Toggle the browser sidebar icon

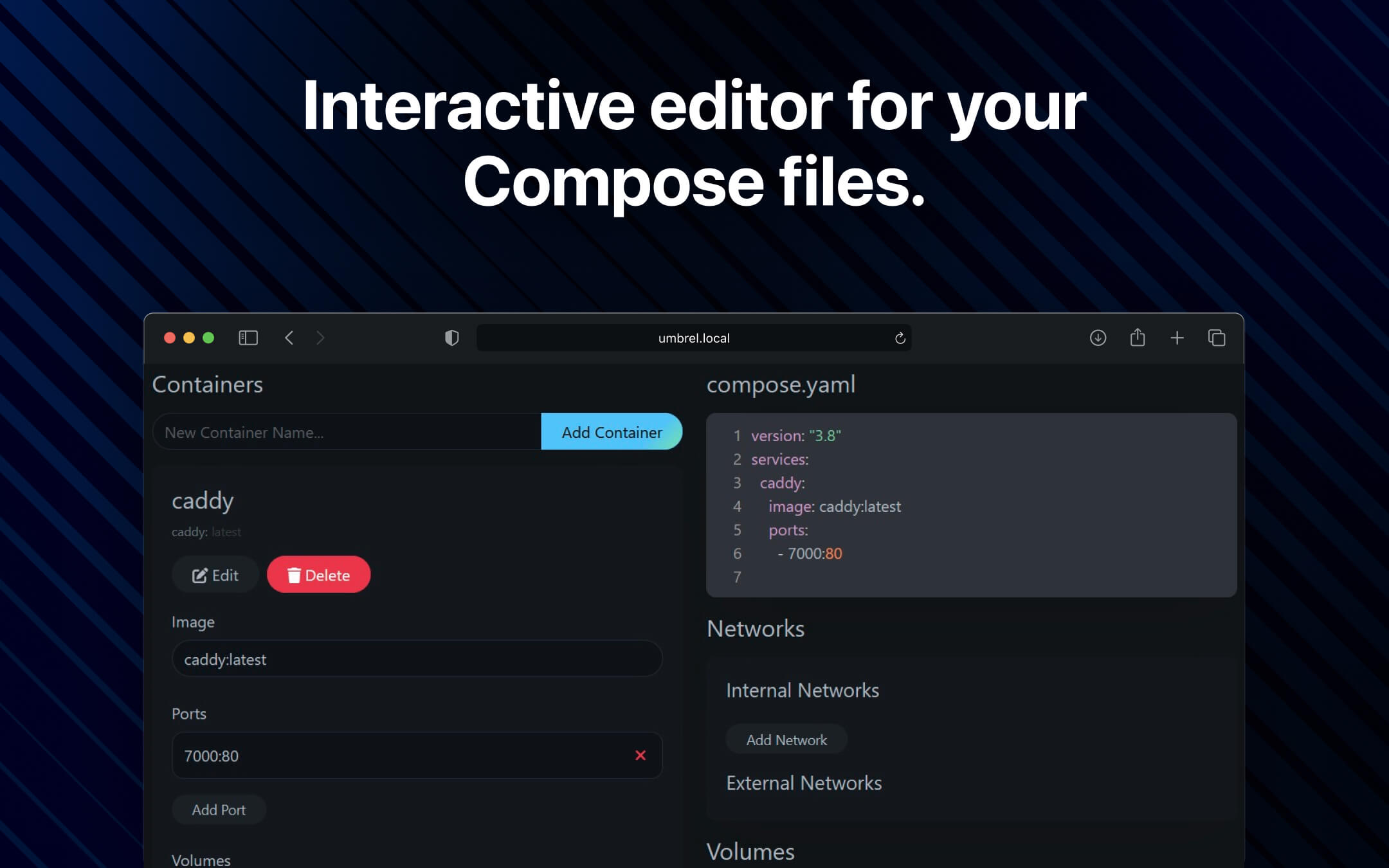click(248, 338)
